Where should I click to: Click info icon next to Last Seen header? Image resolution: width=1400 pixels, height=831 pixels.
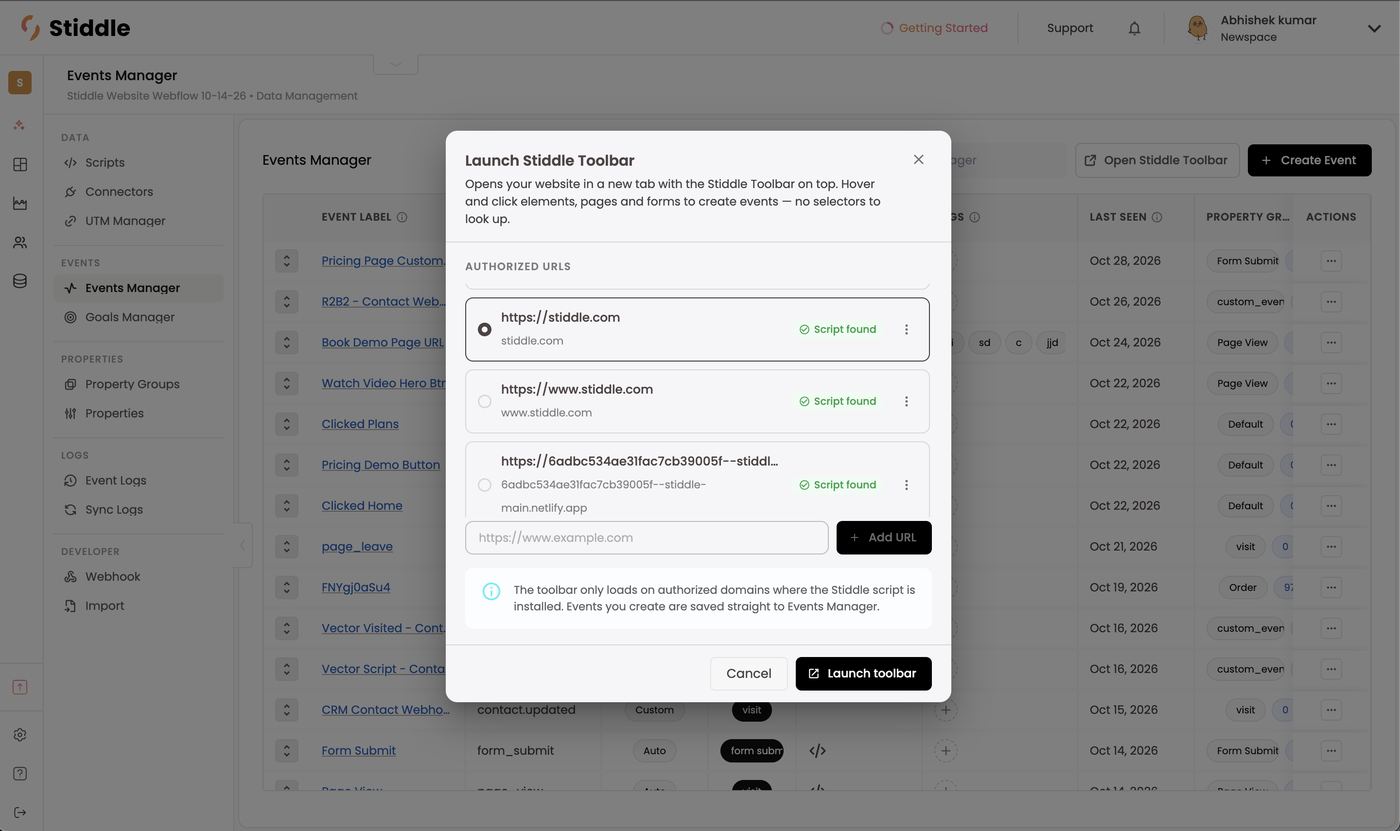pos(1157,217)
